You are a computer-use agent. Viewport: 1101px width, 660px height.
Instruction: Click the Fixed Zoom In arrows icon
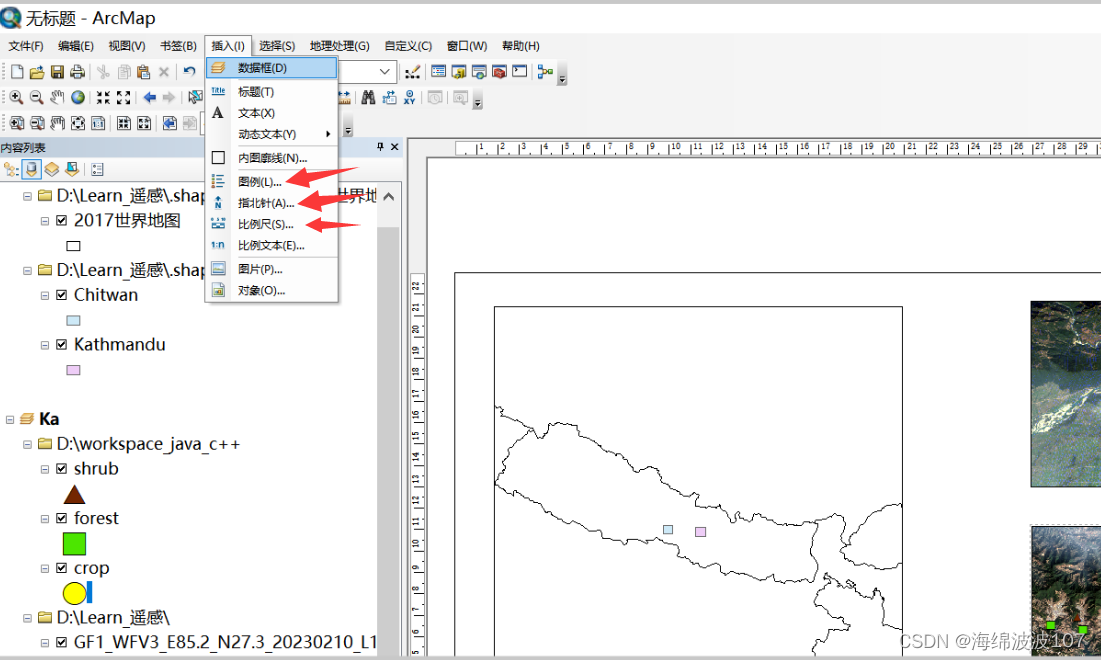(103, 98)
